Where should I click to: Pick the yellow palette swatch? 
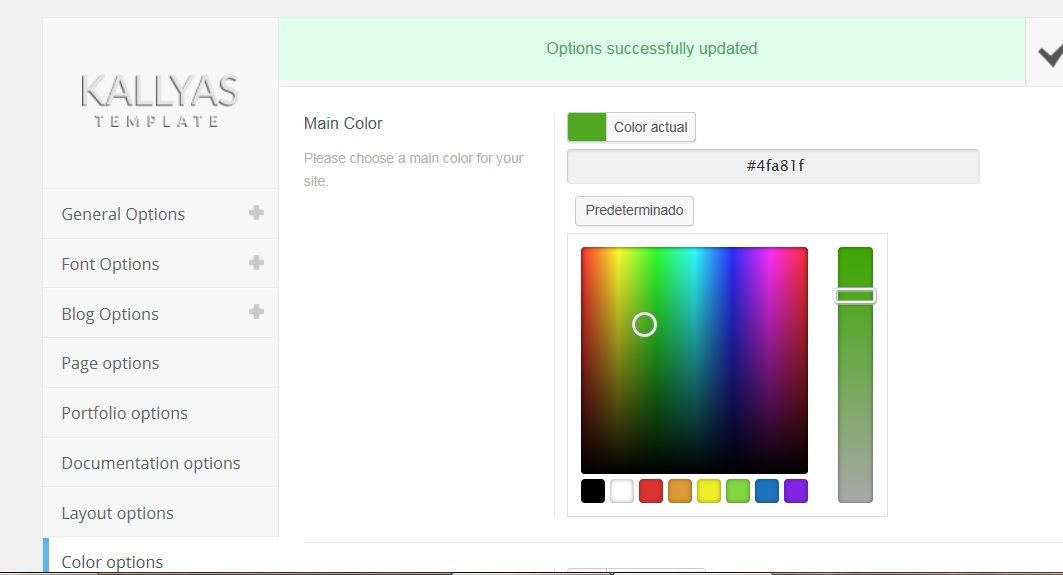pyautogui.click(x=709, y=491)
